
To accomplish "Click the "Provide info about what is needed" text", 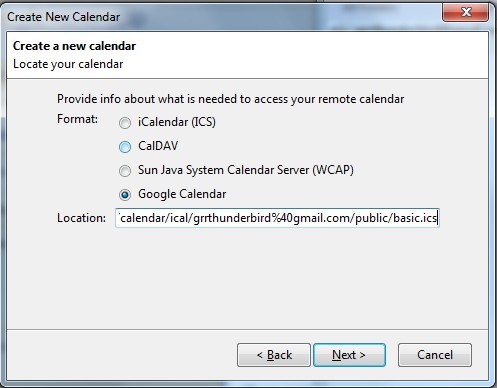I will pyautogui.click(x=148, y=99).
